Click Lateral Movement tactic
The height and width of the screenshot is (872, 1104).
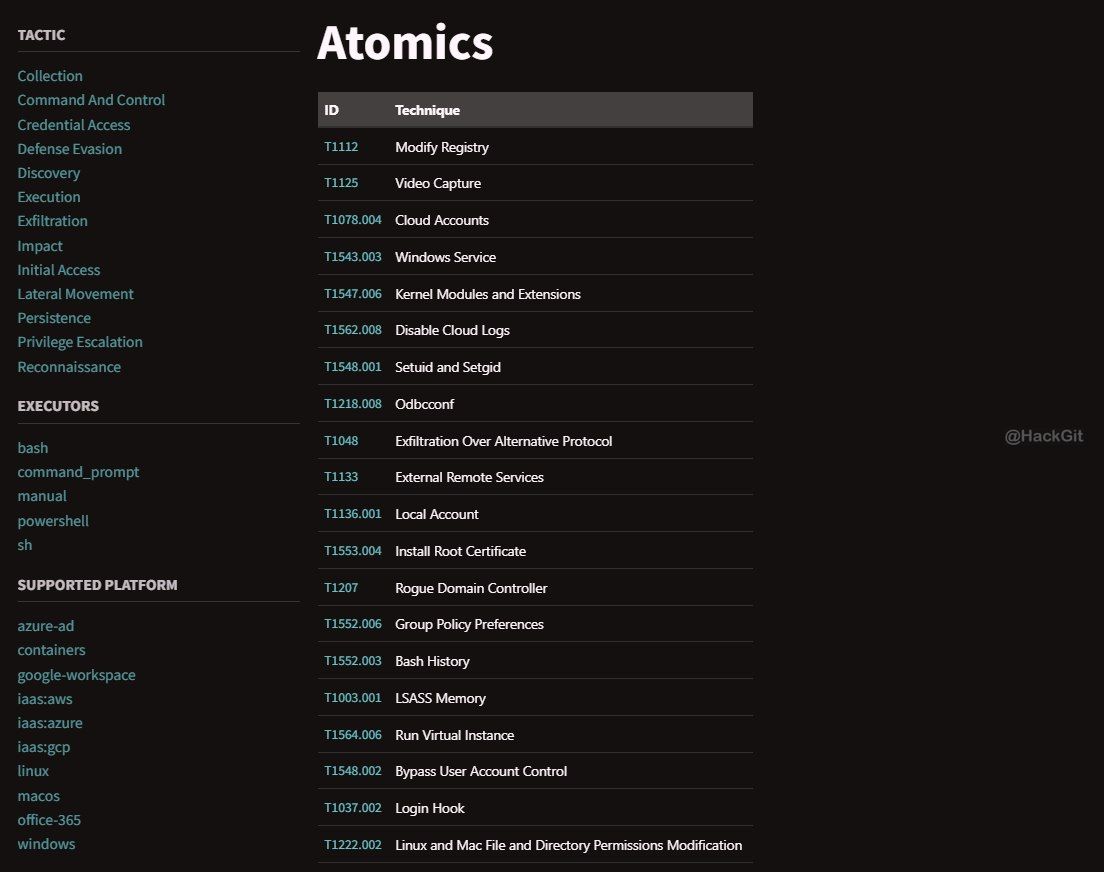[x=75, y=294]
